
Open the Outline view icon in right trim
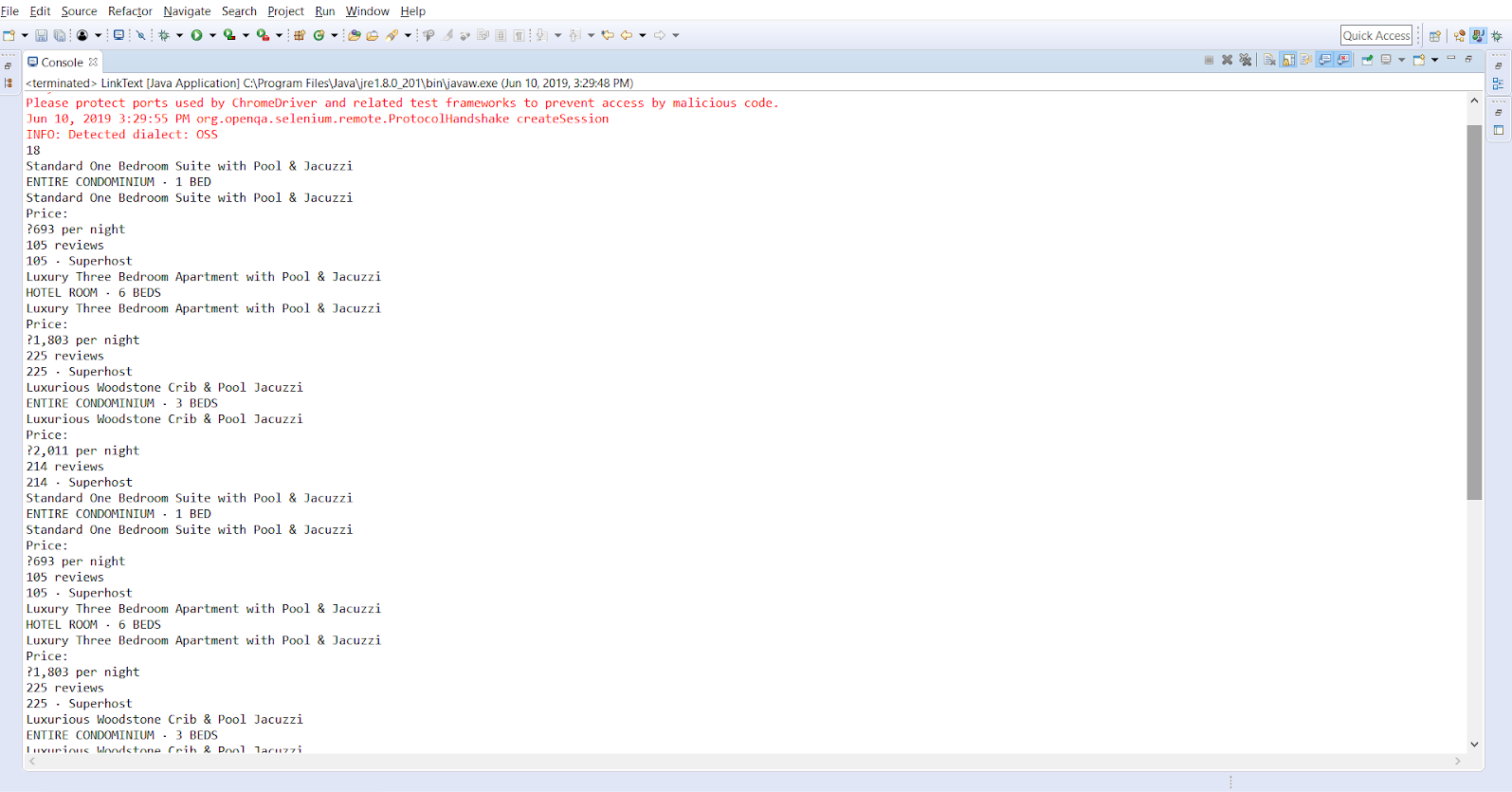tap(1498, 83)
